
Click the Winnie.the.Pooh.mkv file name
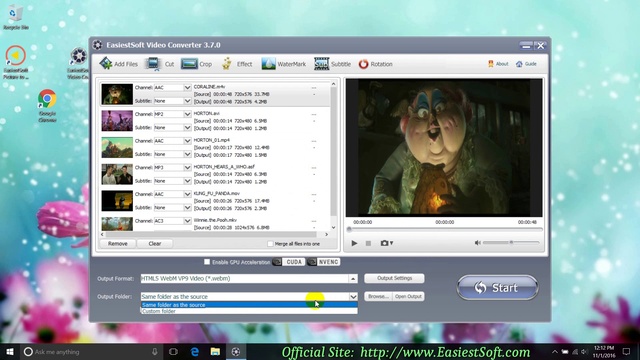pyautogui.click(x=215, y=220)
